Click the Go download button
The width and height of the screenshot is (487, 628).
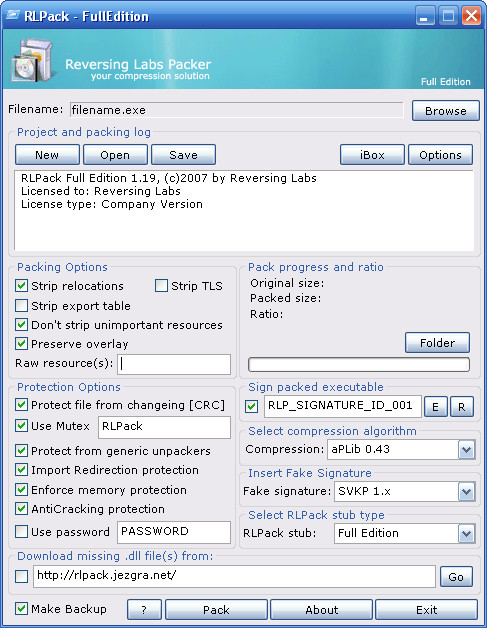456,577
